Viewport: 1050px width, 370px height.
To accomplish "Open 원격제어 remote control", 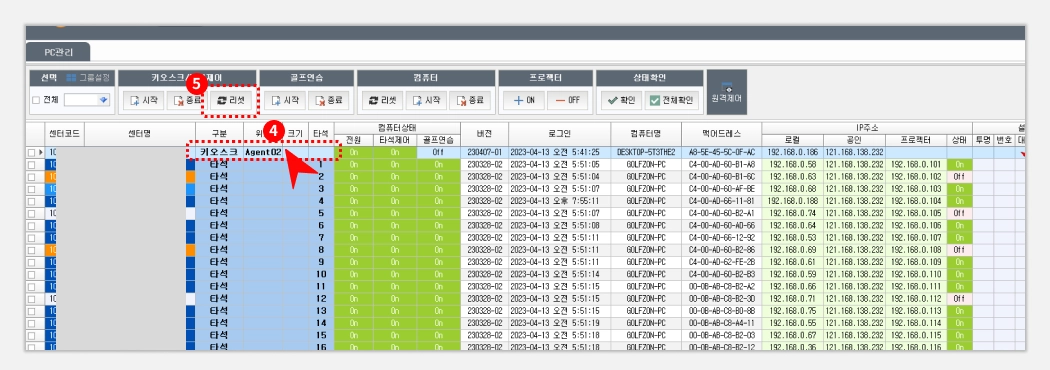I will coord(727,92).
